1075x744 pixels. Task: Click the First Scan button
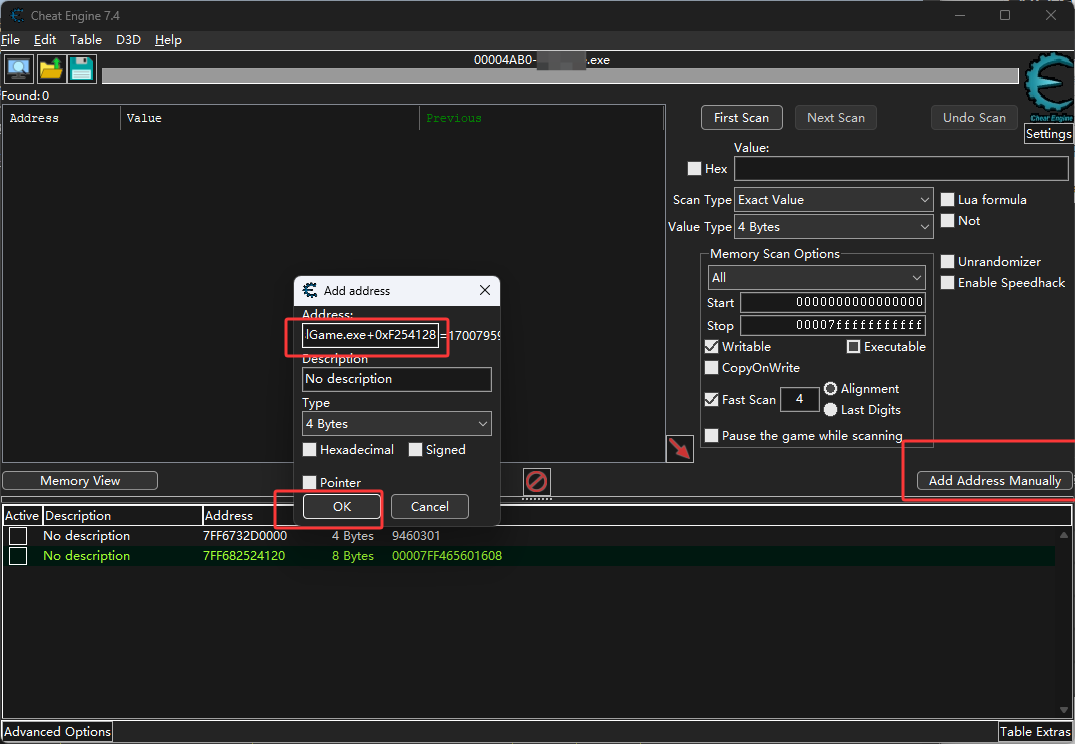741,118
